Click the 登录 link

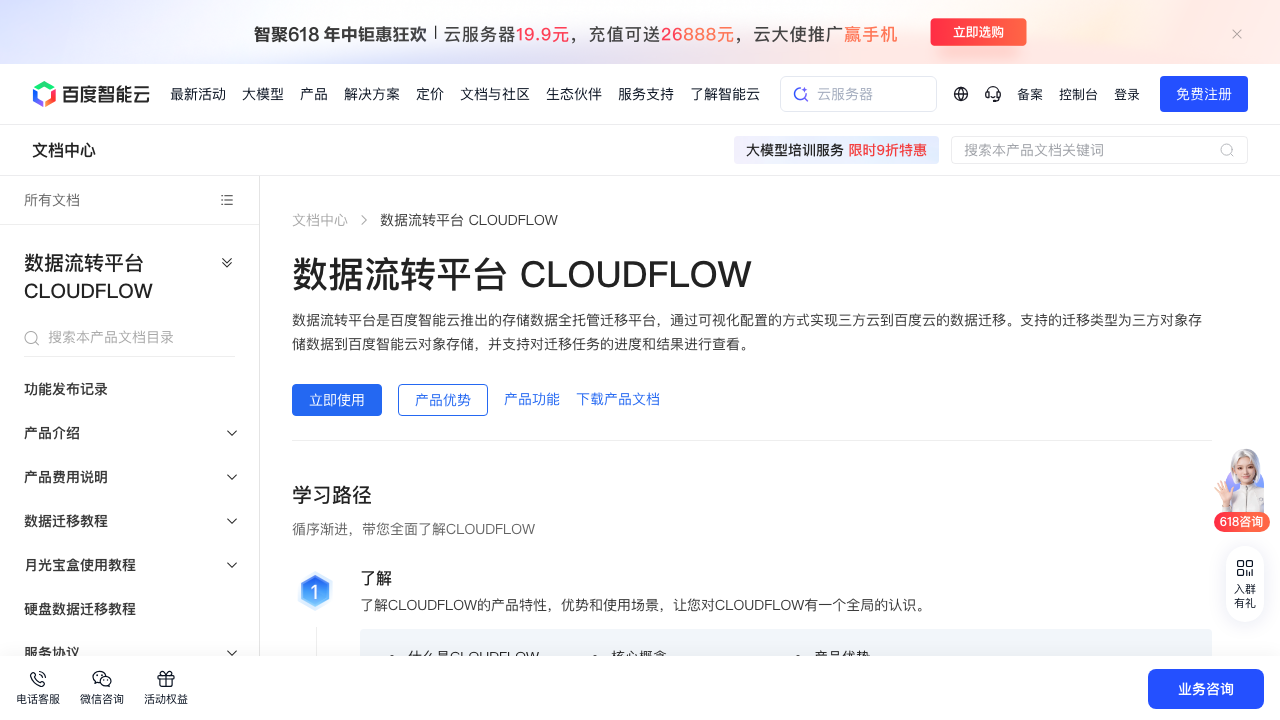click(1127, 95)
